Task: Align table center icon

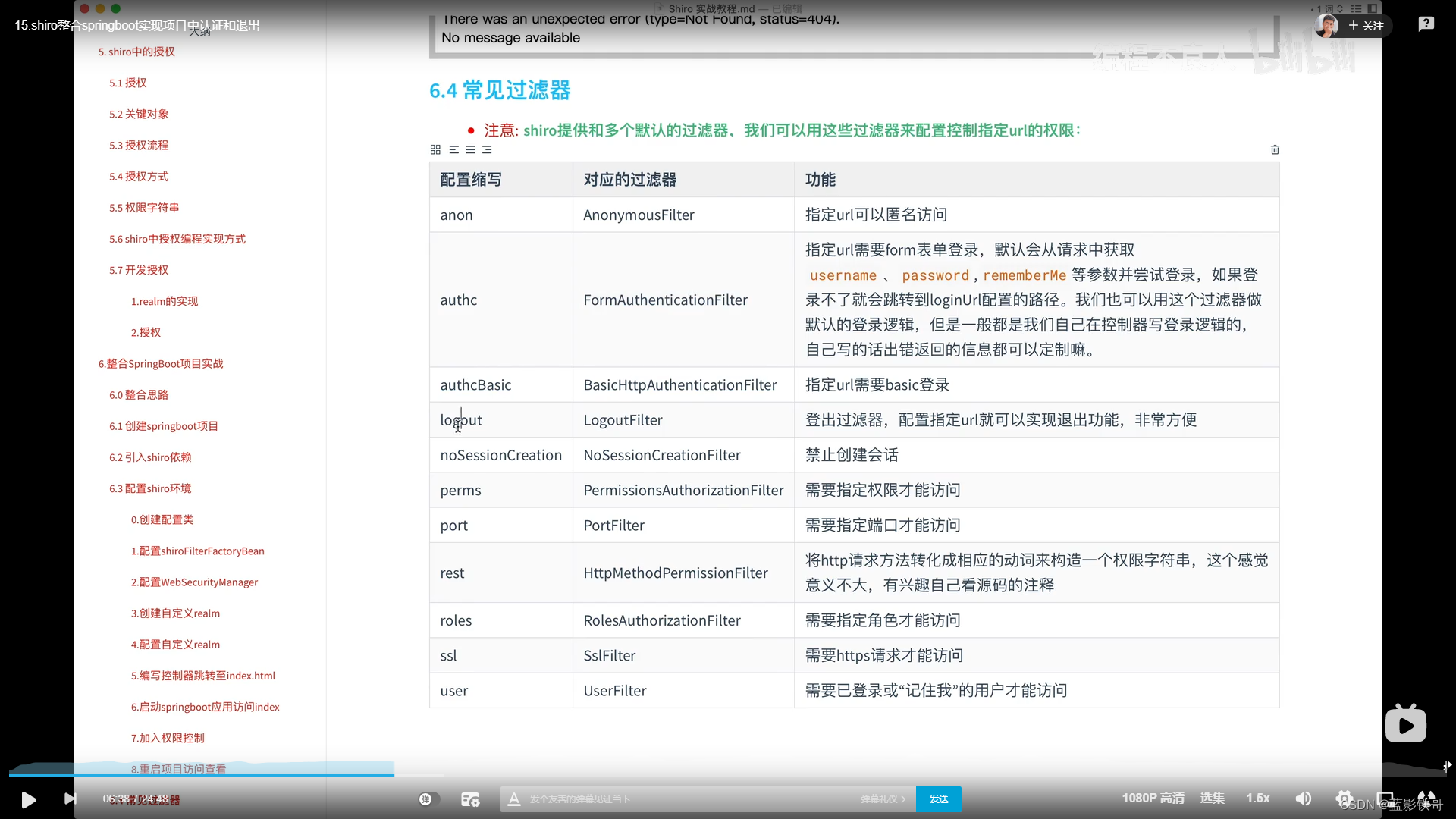Action: click(470, 149)
